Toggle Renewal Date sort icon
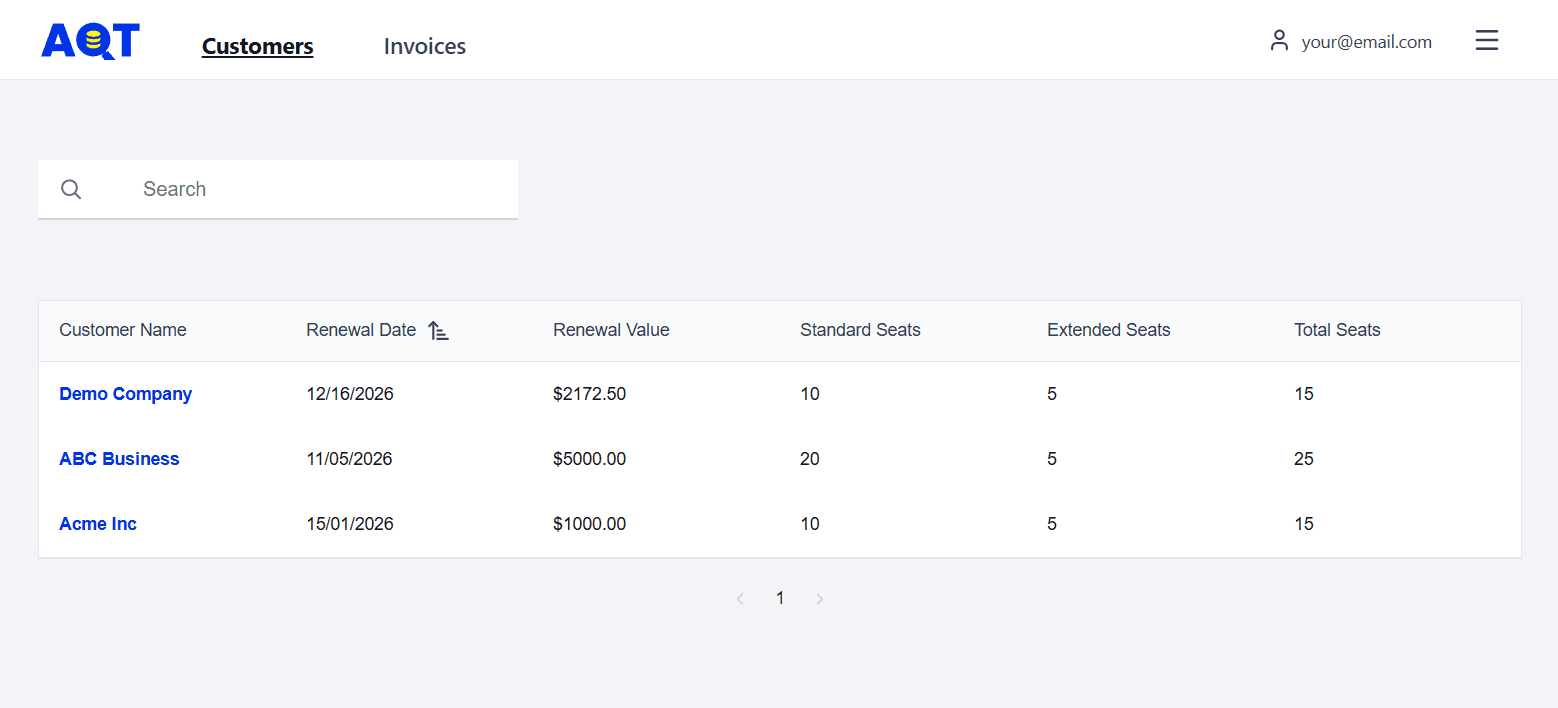The width and height of the screenshot is (1558, 708). tap(438, 331)
